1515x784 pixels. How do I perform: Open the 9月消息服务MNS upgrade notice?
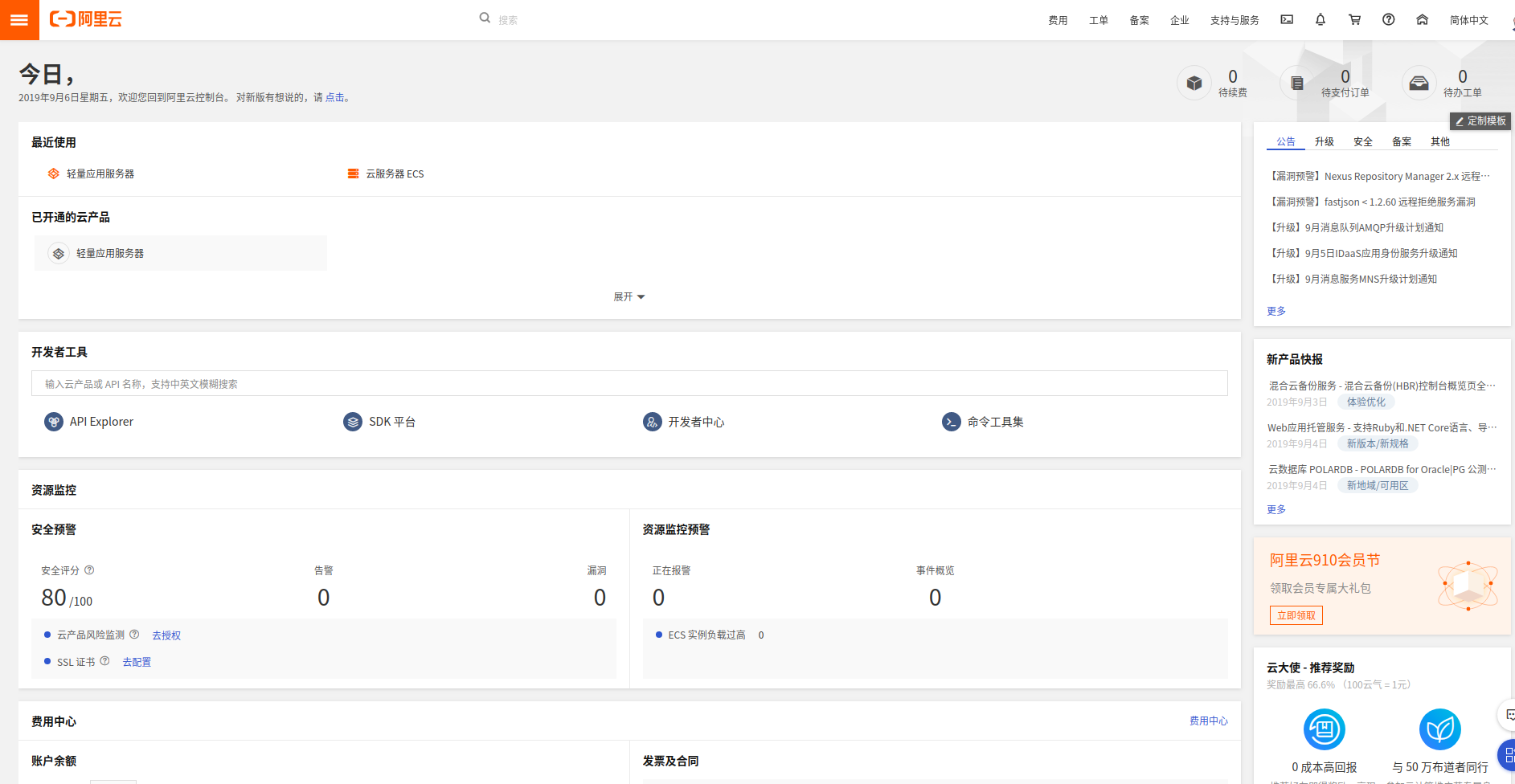coord(1353,279)
